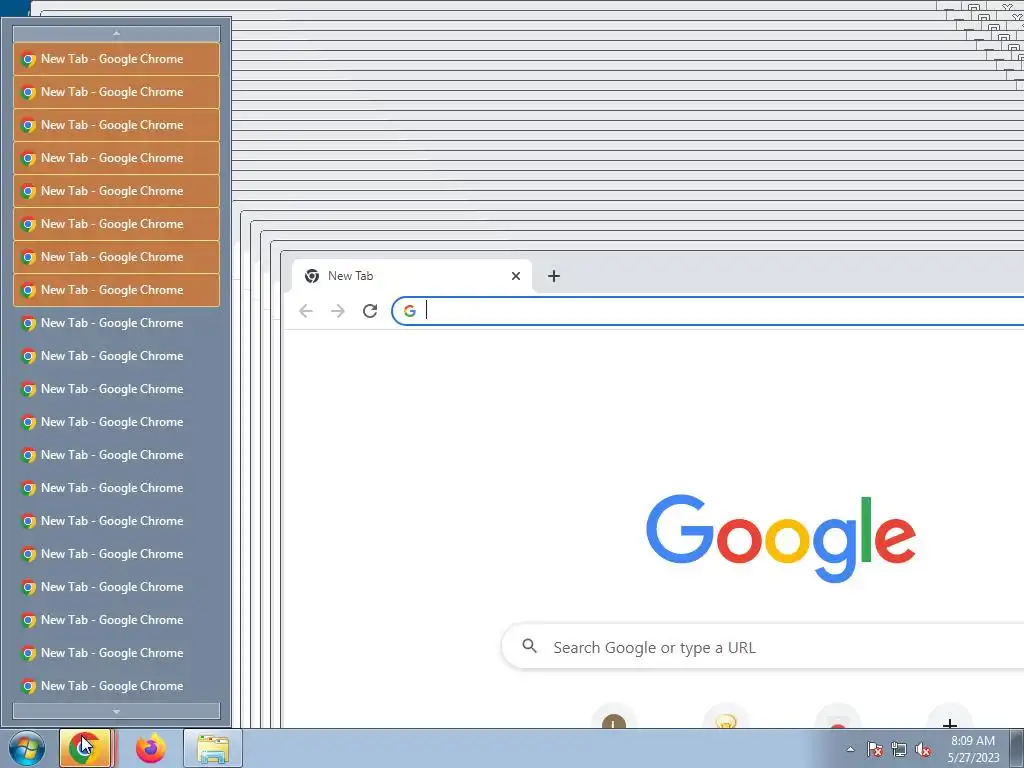Click the Search Google or type a URL box
Viewport: 1024px width, 768px height.
pyautogui.click(x=763, y=647)
